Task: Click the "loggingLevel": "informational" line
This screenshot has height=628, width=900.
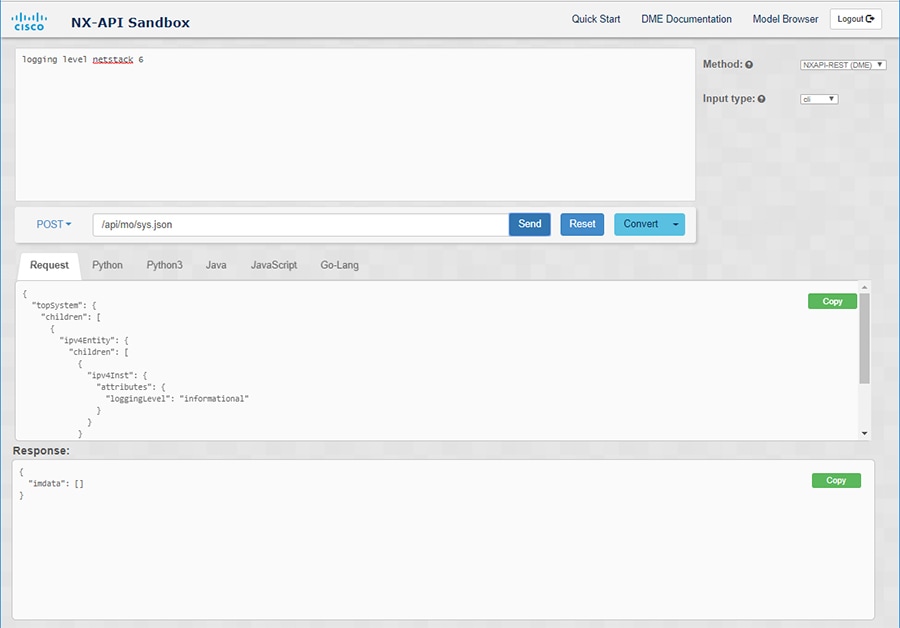Action: coord(177,398)
